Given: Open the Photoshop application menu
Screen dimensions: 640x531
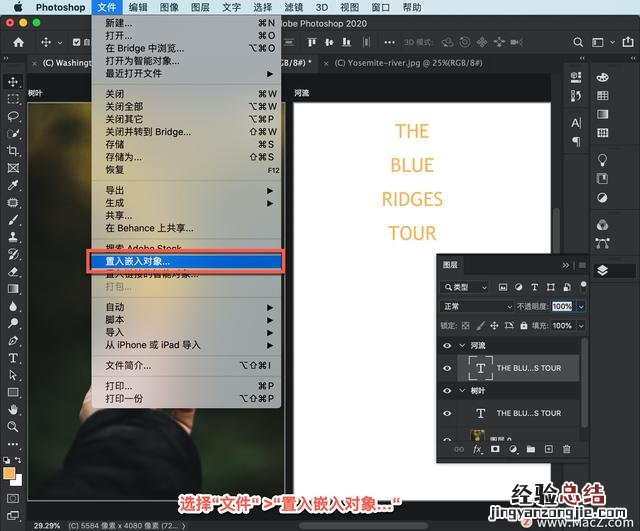Looking at the screenshot, I should [x=60, y=7].
